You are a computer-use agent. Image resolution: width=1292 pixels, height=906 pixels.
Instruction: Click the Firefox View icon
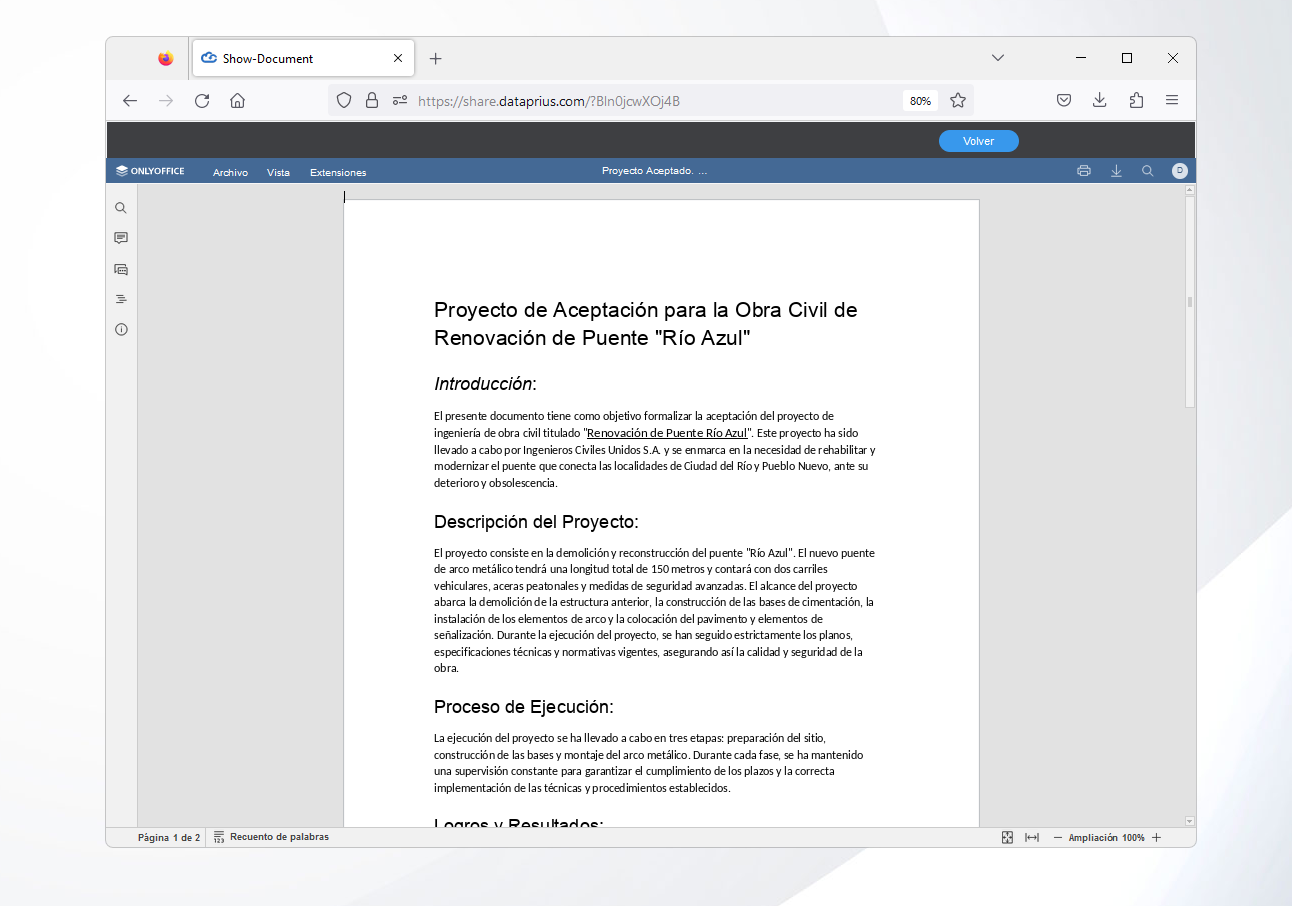coord(165,59)
